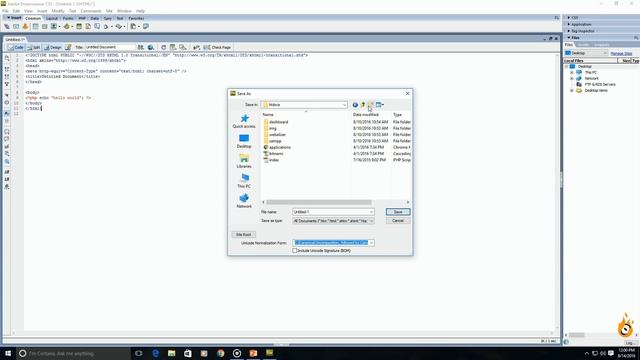Expand the CSS panel group
The width and height of the screenshot is (640, 360).
pyautogui.click(x=569, y=18)
